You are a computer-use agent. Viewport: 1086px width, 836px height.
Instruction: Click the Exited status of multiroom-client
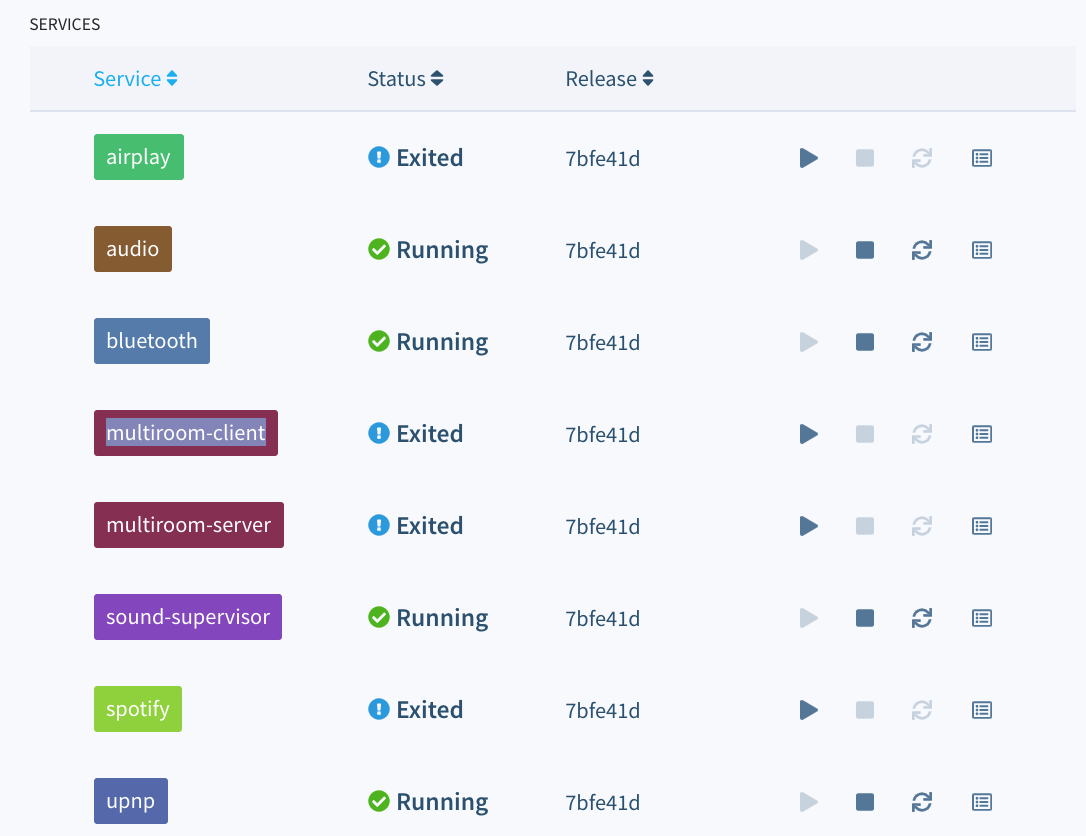416,434
